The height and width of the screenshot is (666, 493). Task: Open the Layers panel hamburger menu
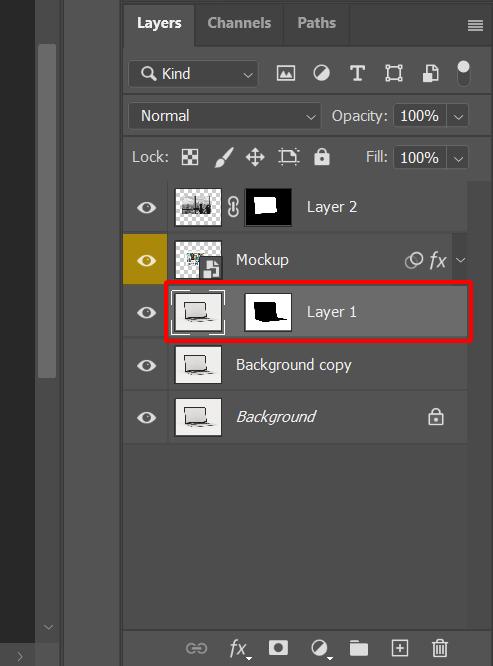[x=475, y=25]
